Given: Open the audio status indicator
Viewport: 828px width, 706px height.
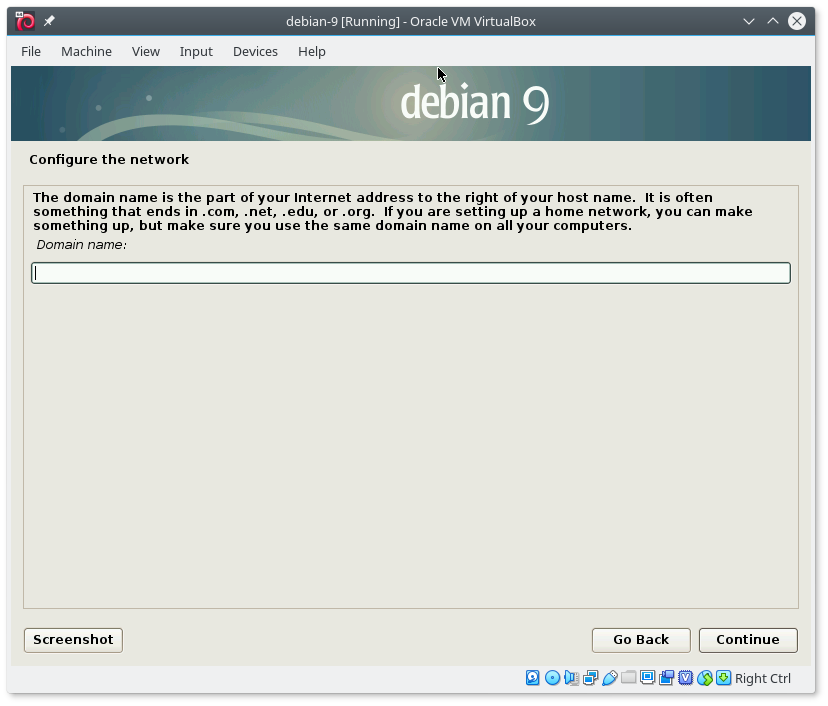Looking at the screenshot, I should pos(571,678).
